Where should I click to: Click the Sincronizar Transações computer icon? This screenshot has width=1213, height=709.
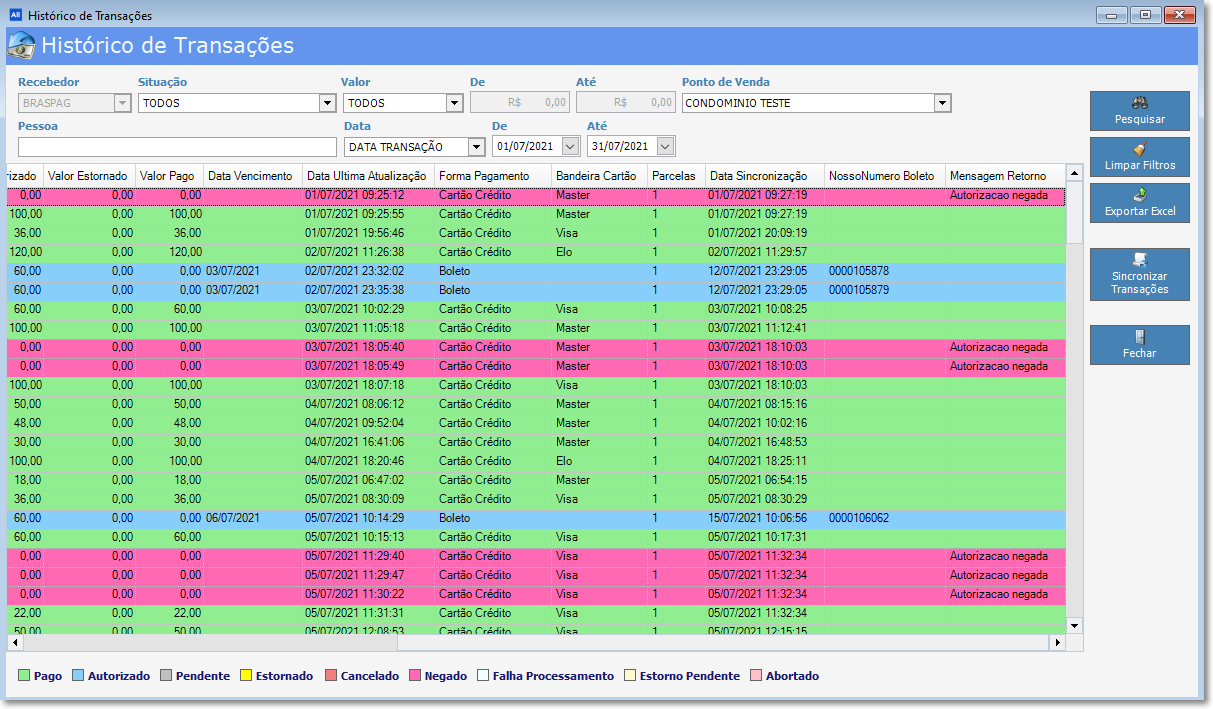1139,260
